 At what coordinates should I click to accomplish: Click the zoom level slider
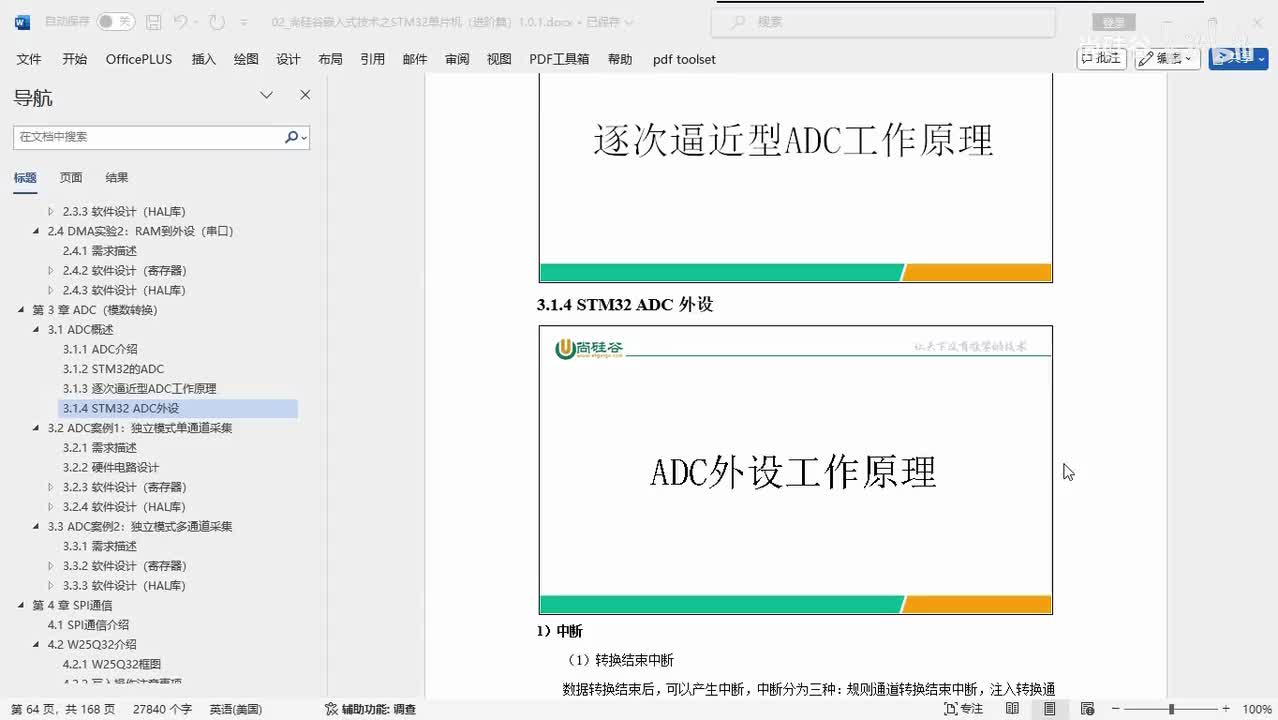(1171, 709)
